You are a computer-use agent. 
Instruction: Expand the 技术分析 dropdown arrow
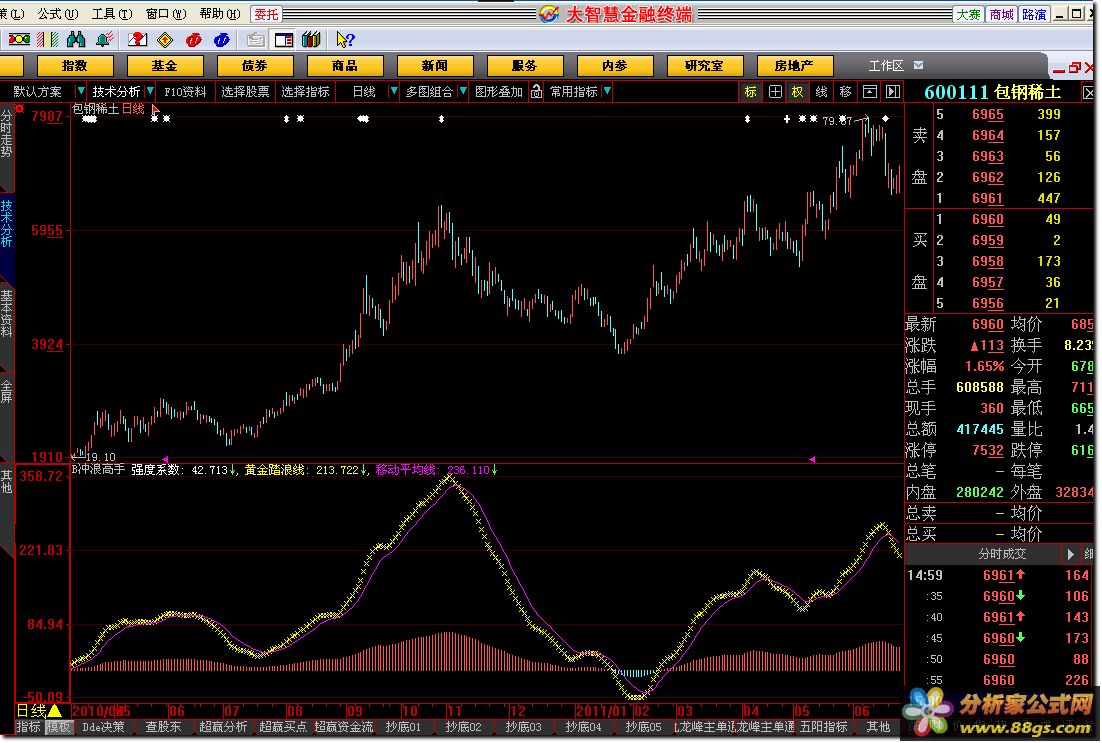150,91
